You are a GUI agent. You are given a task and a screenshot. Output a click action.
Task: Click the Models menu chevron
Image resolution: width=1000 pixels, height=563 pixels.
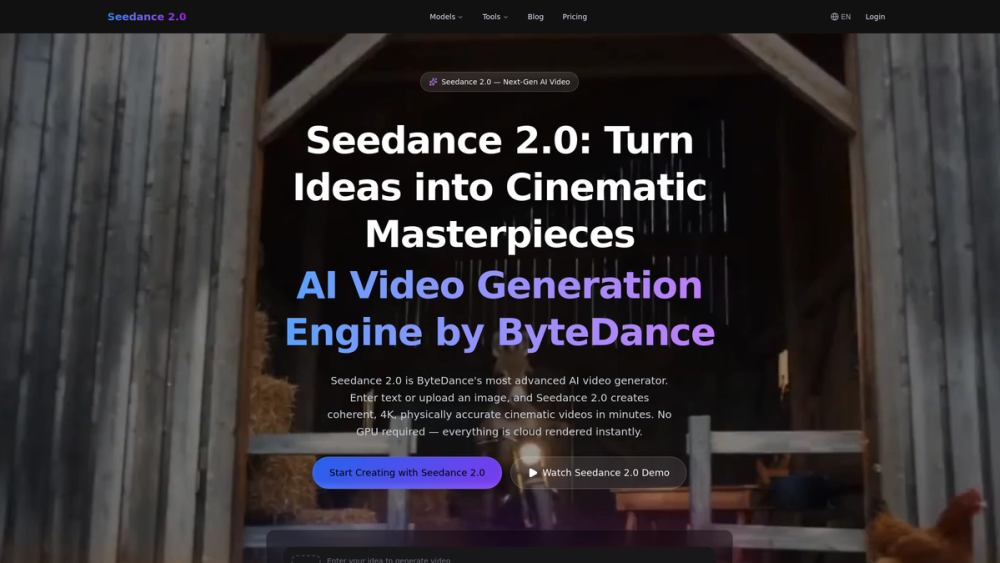click(460, 17)
